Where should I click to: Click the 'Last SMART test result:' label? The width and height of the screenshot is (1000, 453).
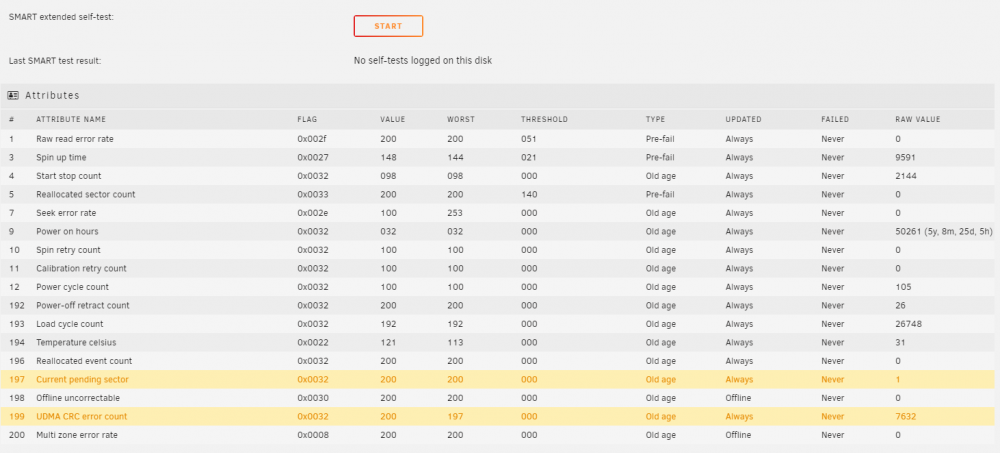(55, 61)
